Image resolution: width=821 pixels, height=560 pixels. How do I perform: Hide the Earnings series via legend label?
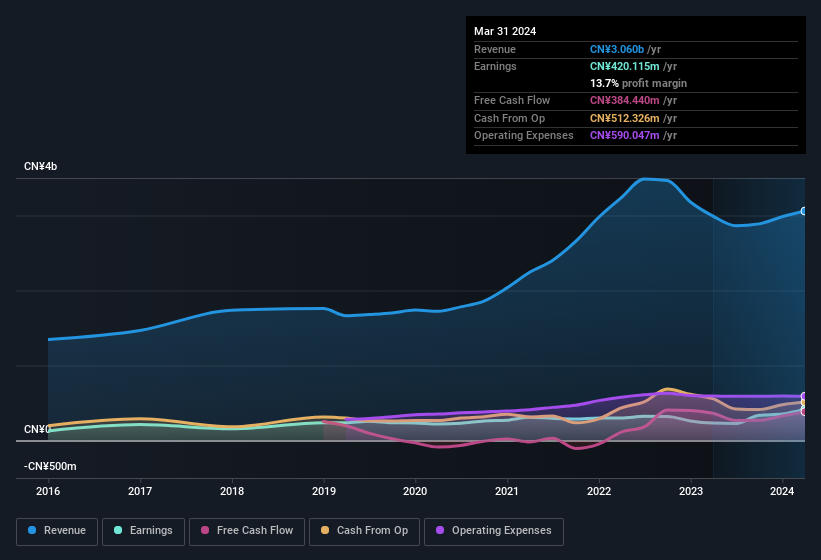150,531
